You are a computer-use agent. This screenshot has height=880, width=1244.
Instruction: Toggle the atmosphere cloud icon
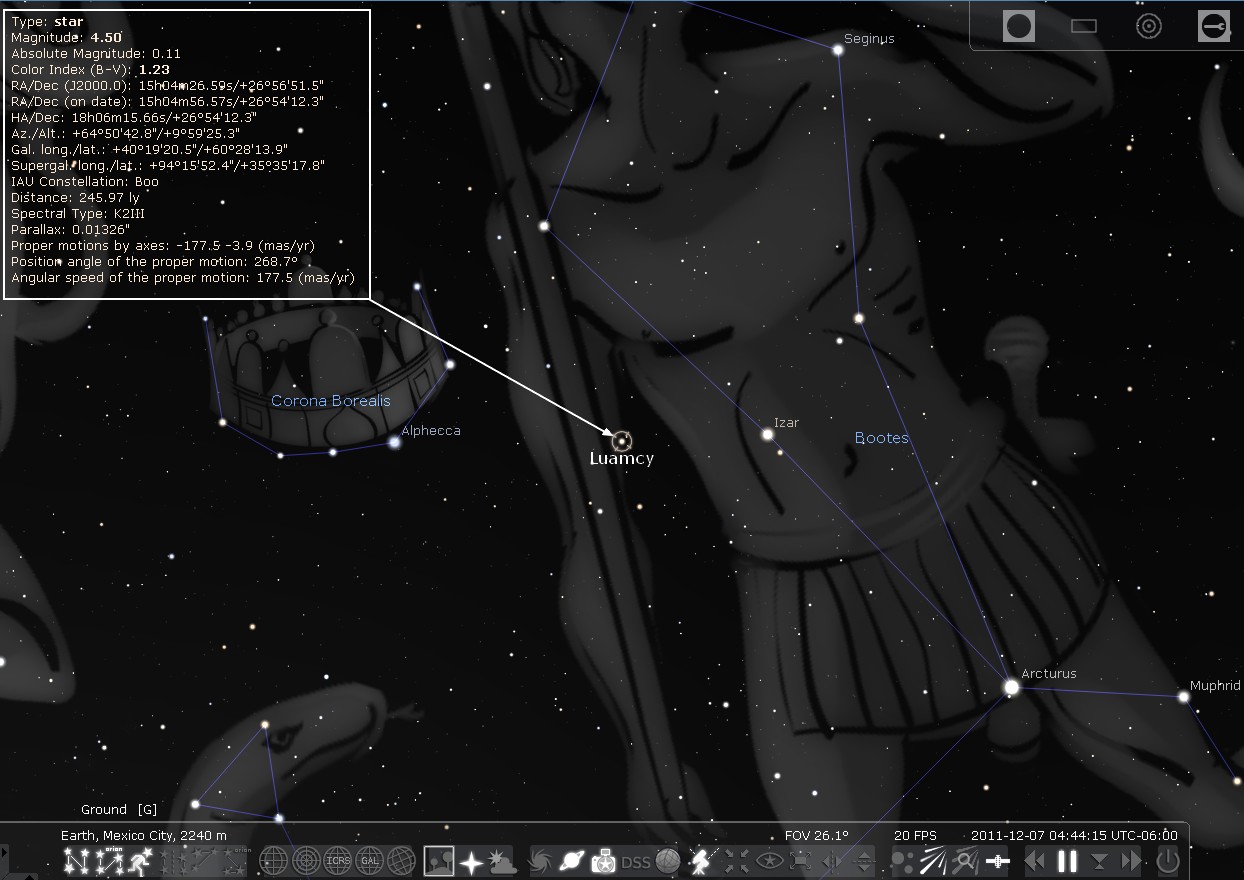click(503, 860)
